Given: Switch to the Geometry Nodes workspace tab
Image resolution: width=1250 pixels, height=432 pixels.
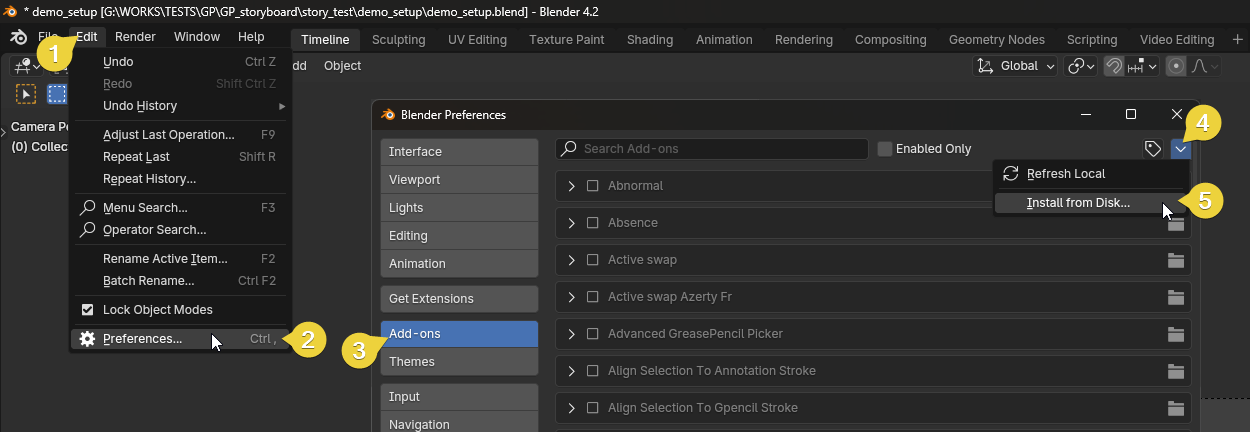Looking at the screenshot, I should pos(996,40).
